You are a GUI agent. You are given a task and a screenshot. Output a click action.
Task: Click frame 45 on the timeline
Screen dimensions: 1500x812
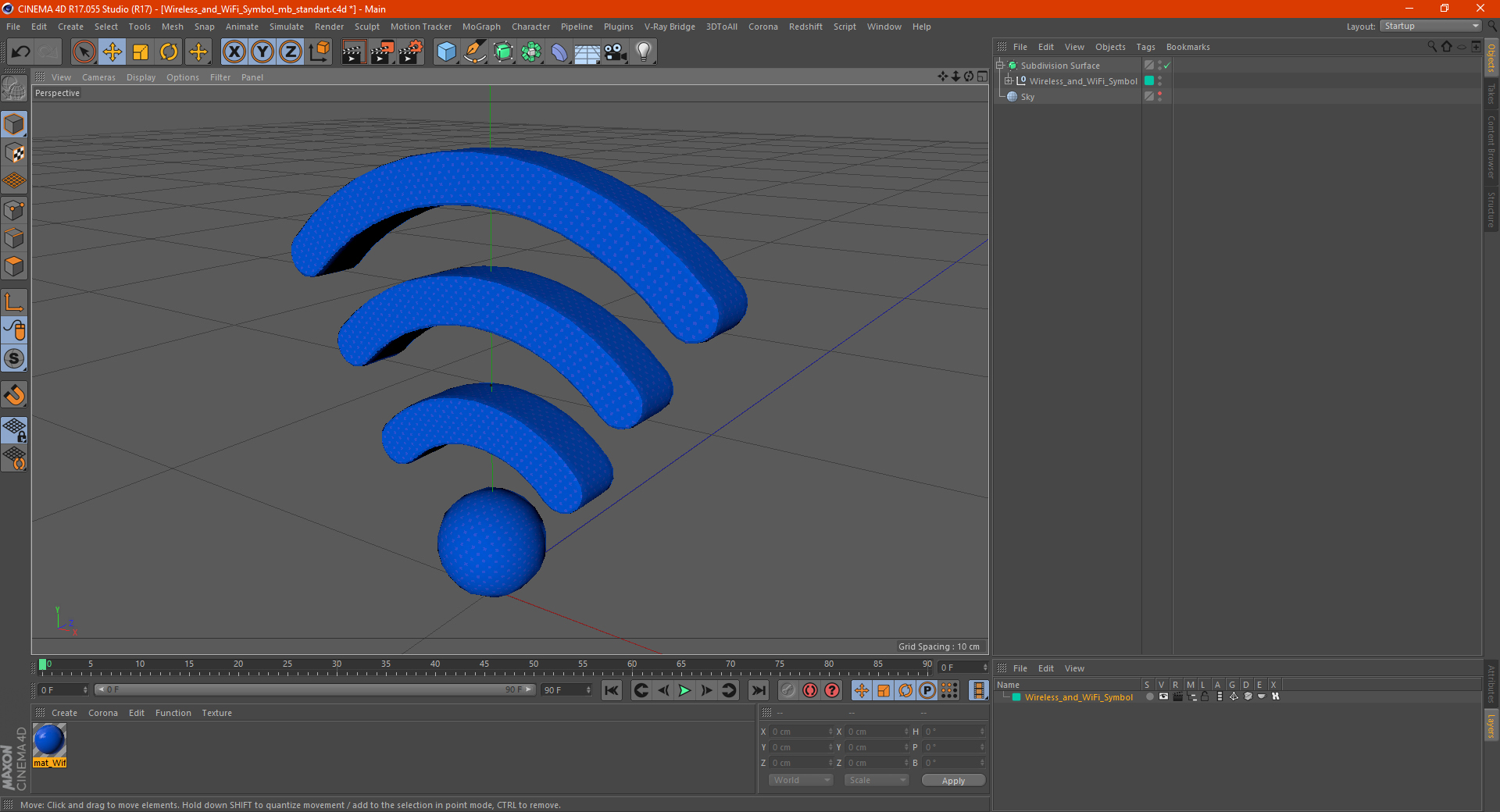(x=484, y=665)
